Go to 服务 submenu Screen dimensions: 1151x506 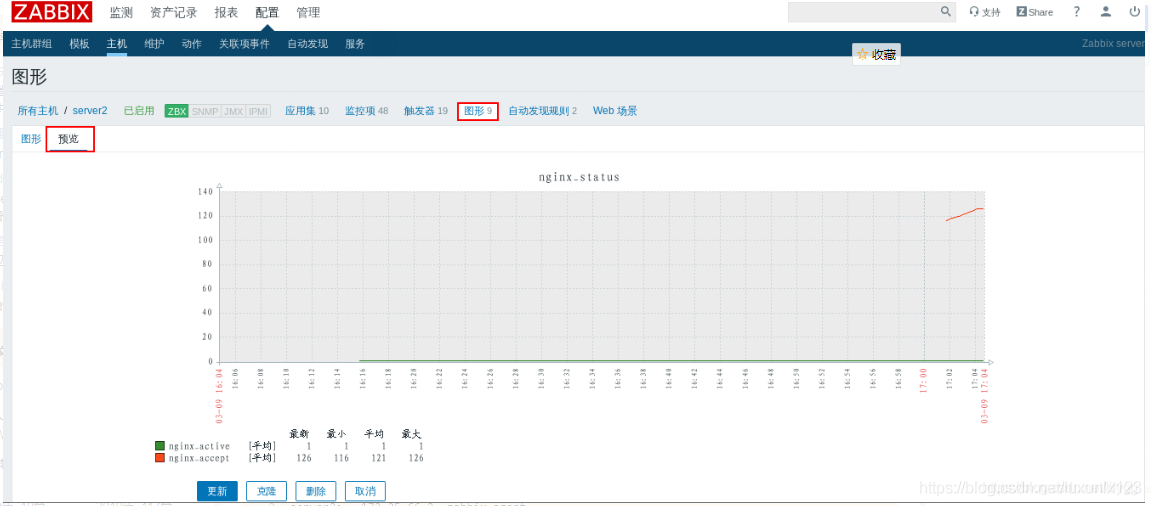click(x=355, y=44)
